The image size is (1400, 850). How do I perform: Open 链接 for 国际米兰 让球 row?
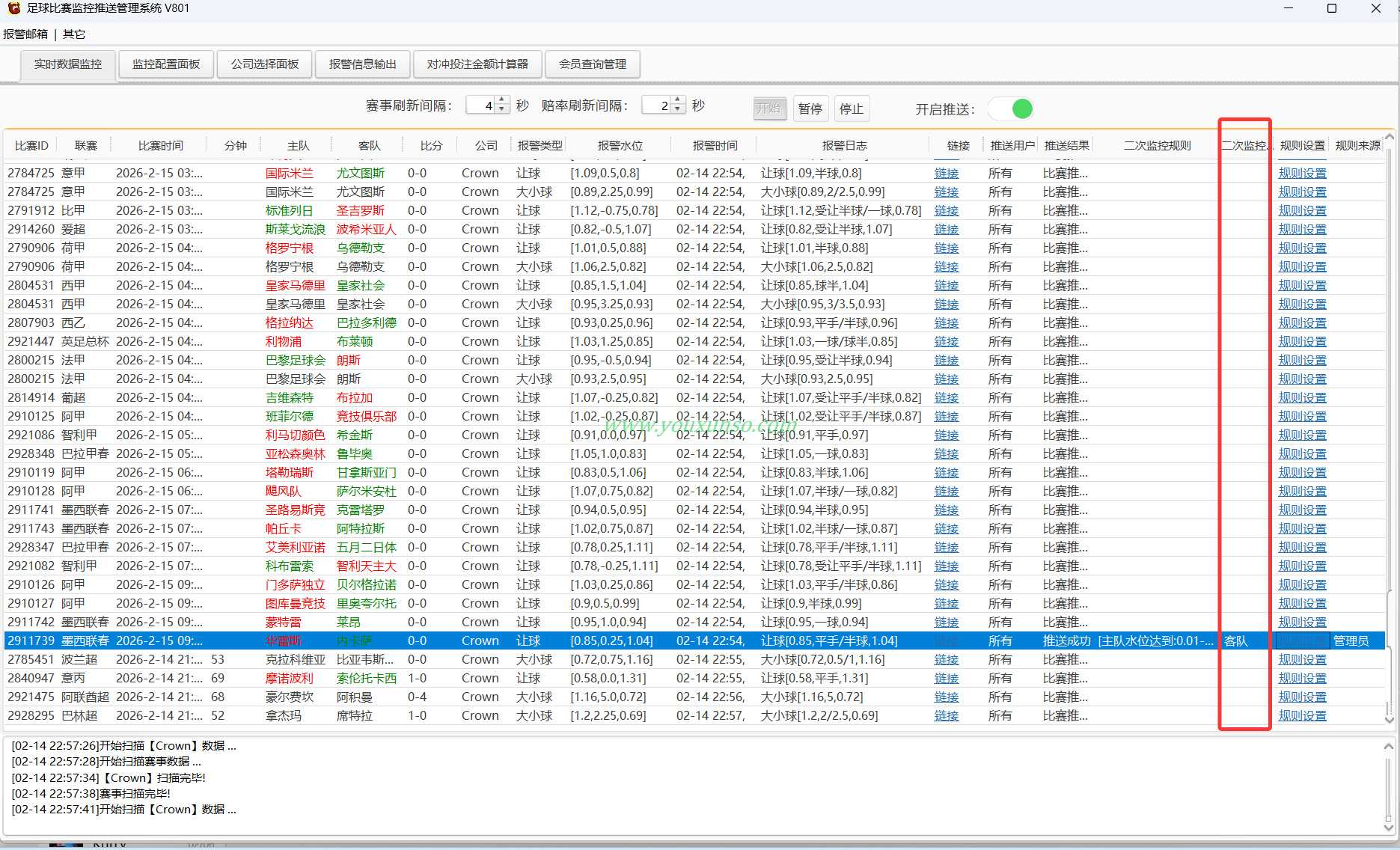tap(947, 174)
